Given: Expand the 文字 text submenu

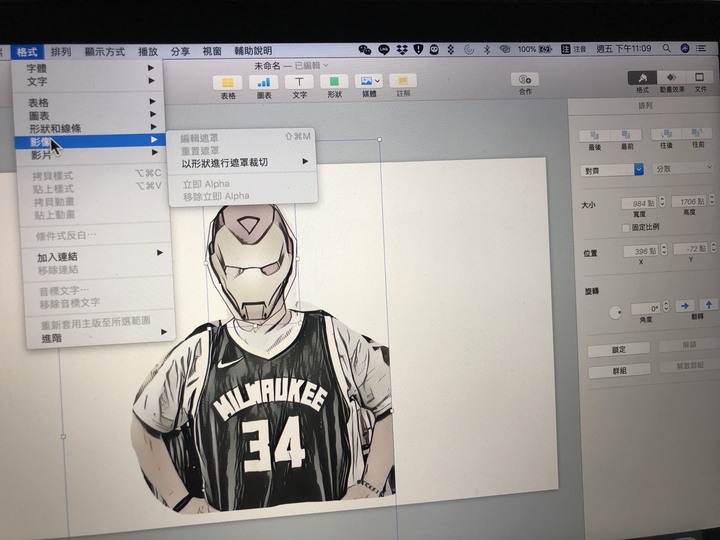Looking at the screenshot, I should [x=90, y=81].
